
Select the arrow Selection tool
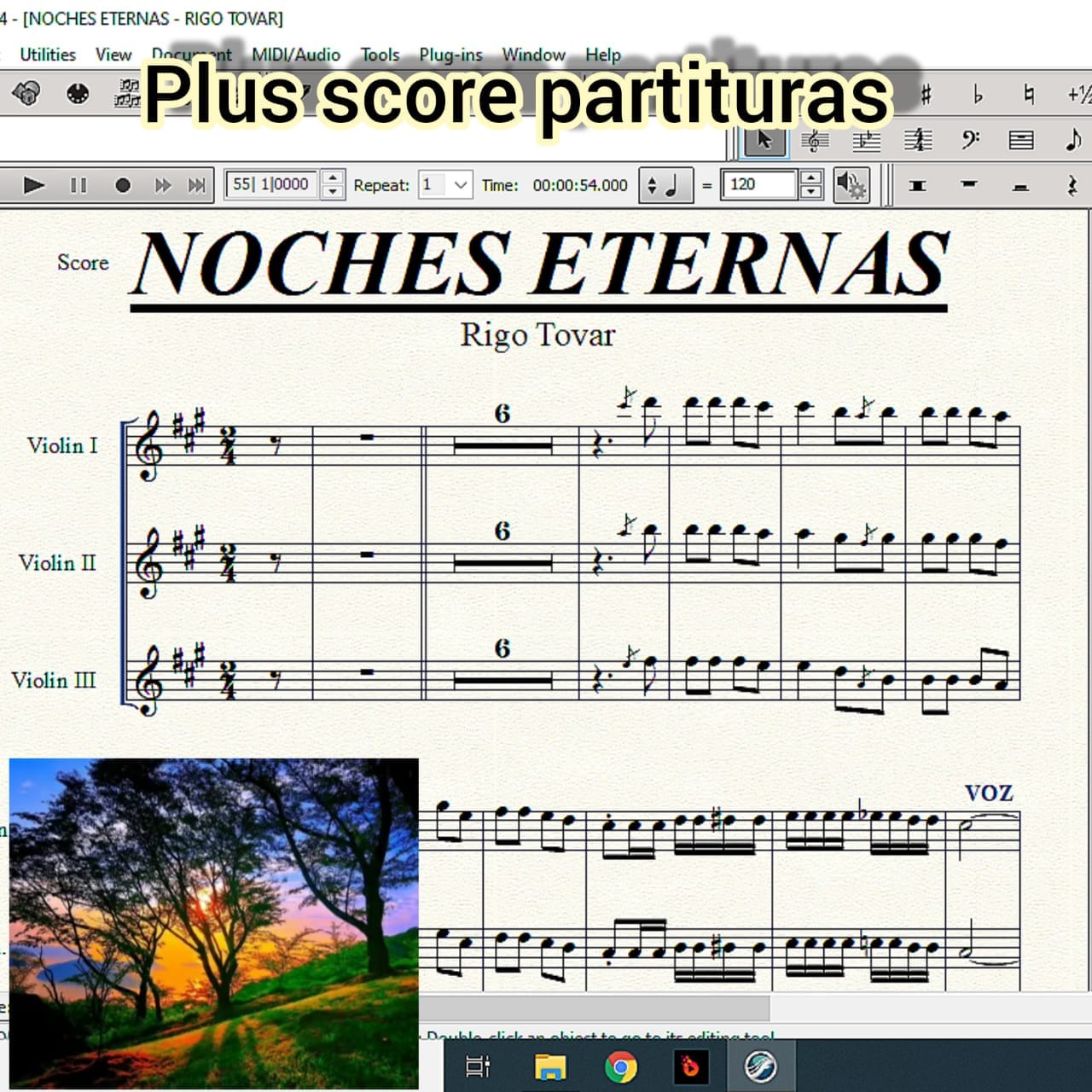click(764, 140)
